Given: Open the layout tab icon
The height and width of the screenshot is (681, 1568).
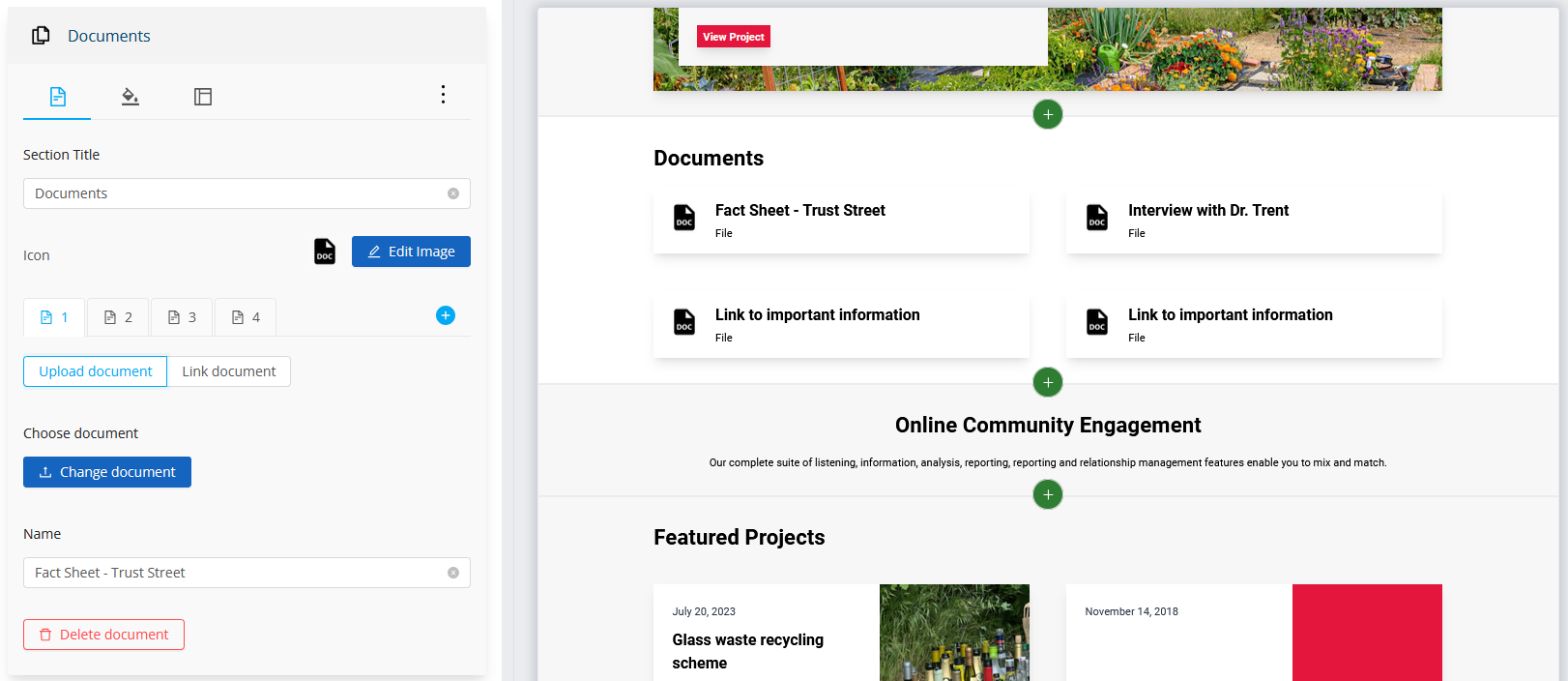Looking at the screenshot, I should pyautogui.click(x=203, y=97).
